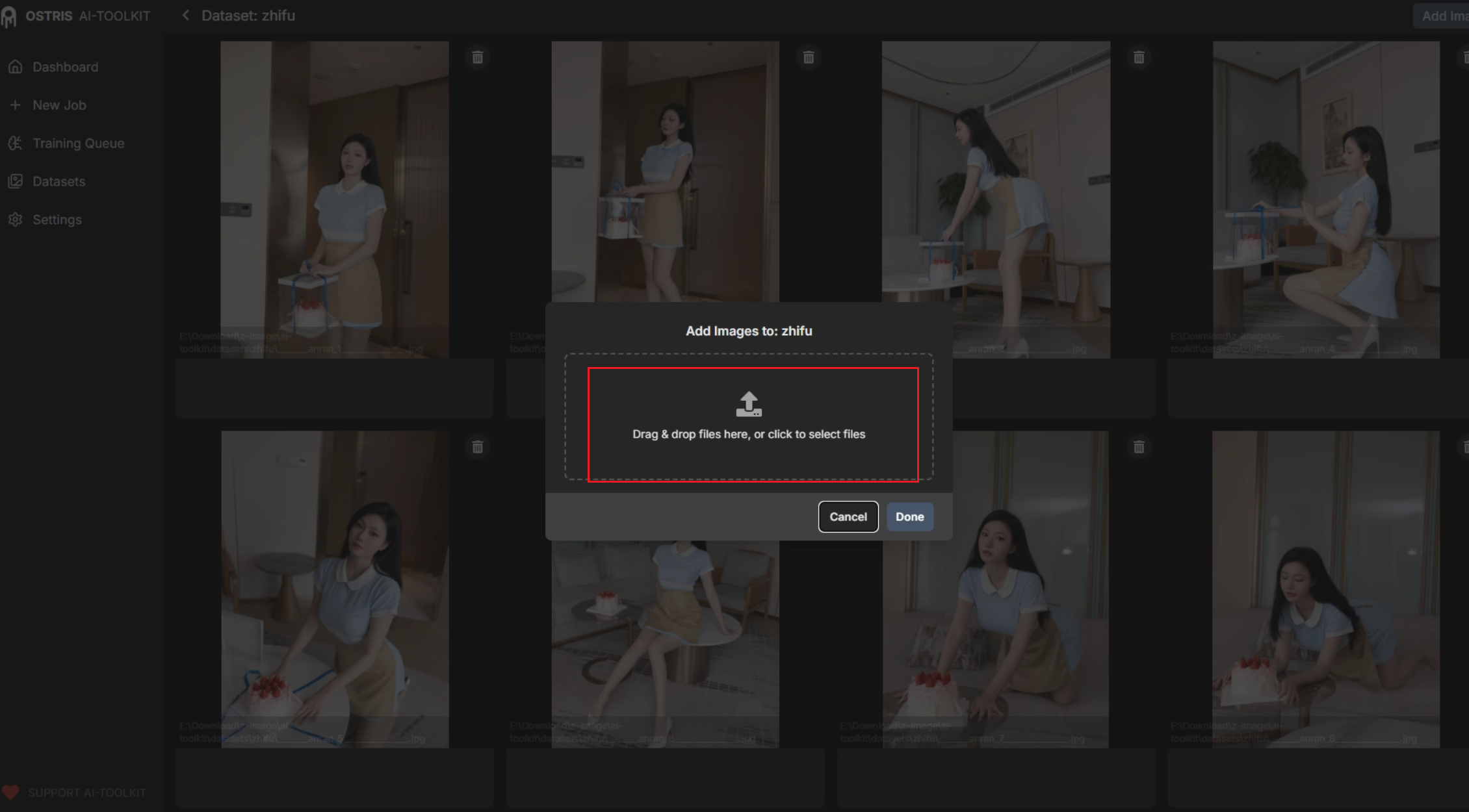Open the Training Queue page

[x=78, y=144]
